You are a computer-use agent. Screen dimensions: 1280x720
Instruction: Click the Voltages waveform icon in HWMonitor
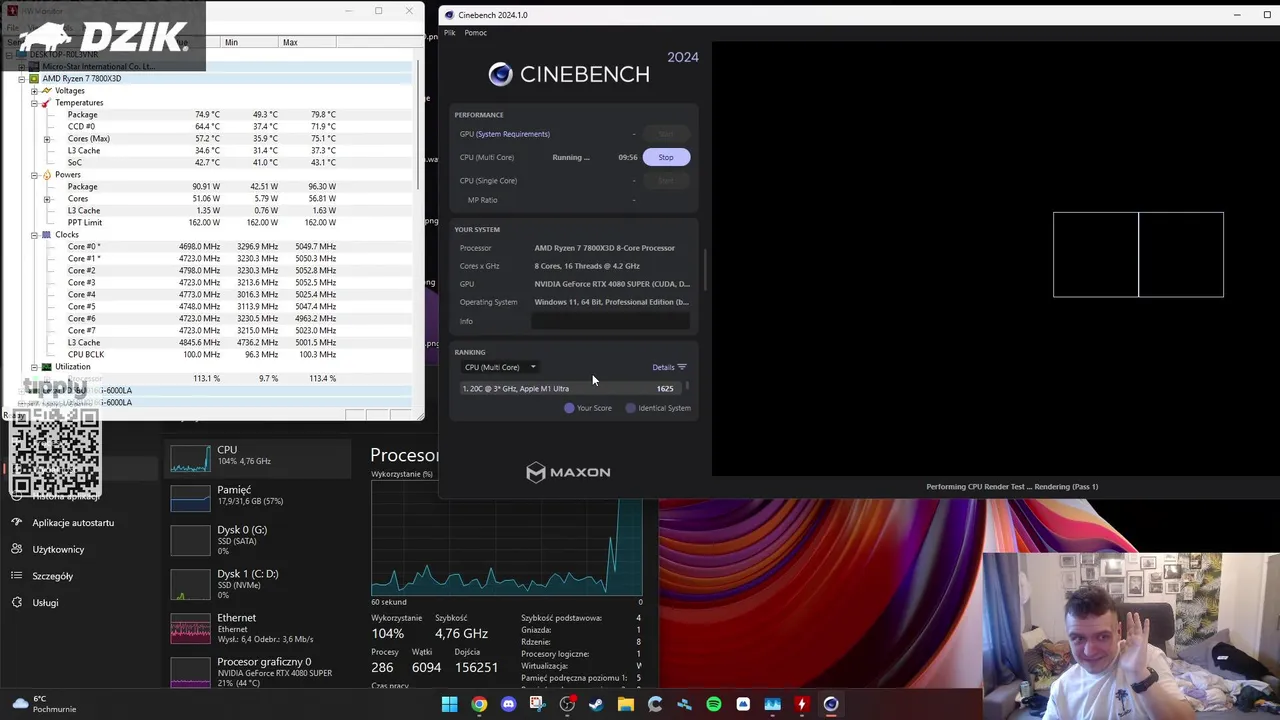pos(46,91)
